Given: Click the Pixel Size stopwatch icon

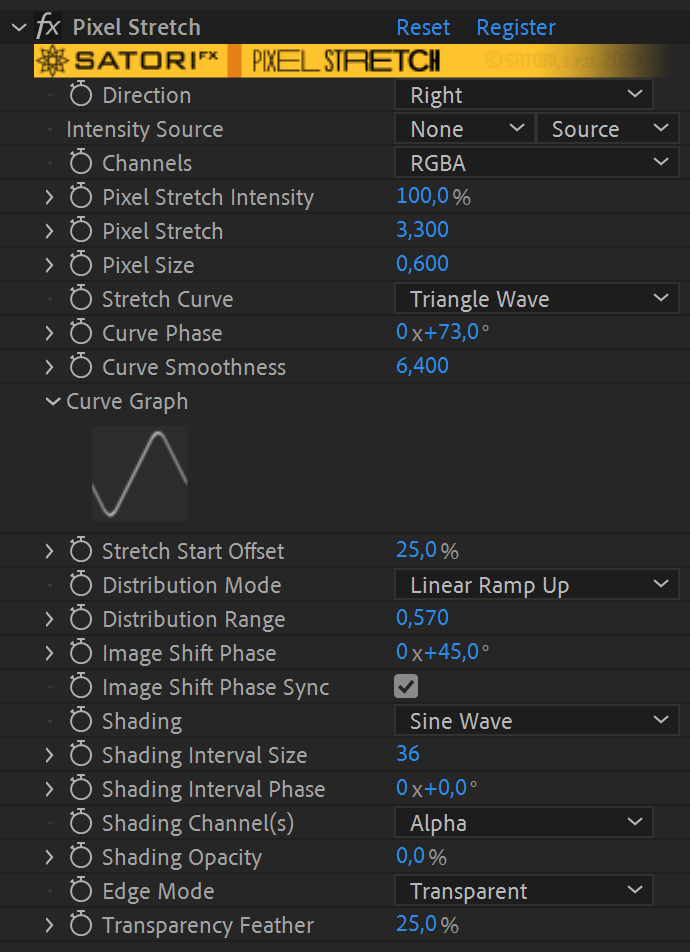Looking at the screenshot, I should click(81, 264).
